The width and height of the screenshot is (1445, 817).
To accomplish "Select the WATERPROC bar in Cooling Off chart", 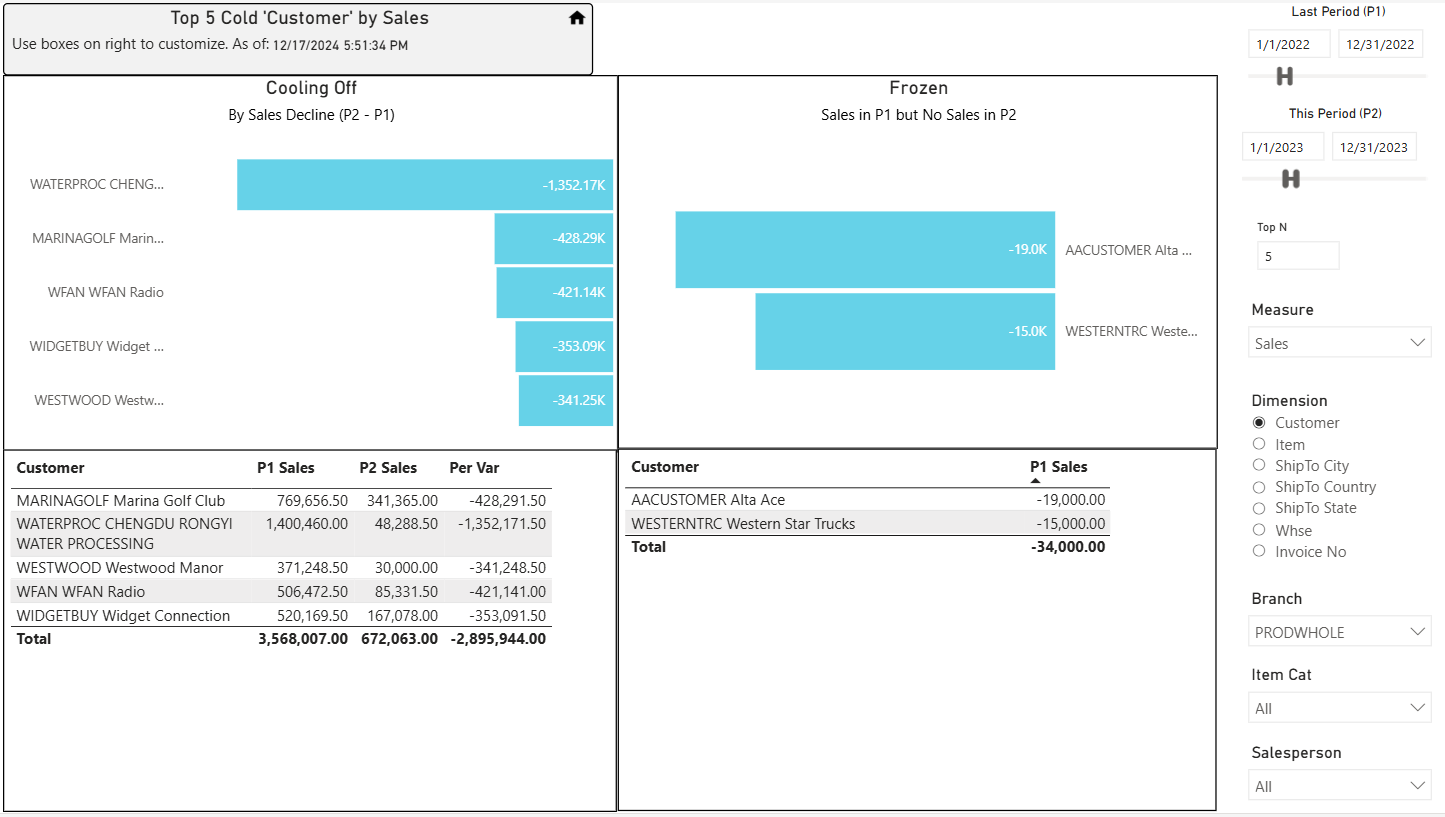I will point(425,184).
